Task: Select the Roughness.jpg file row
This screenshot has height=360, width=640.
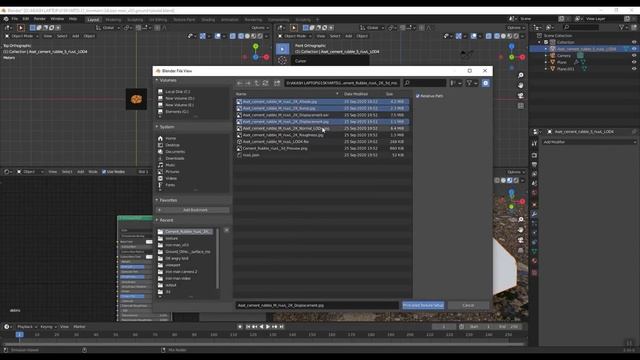Action: pos(322,135)
